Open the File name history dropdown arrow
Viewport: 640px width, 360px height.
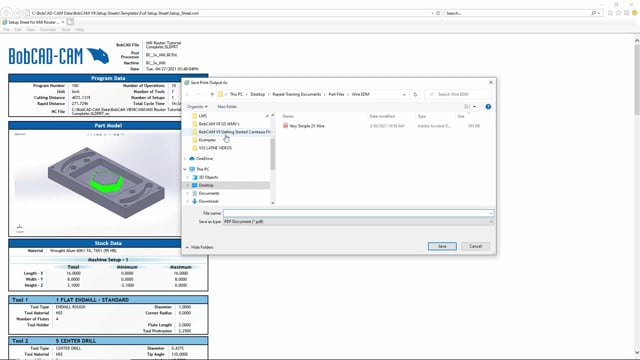click(x=491, y=213)
